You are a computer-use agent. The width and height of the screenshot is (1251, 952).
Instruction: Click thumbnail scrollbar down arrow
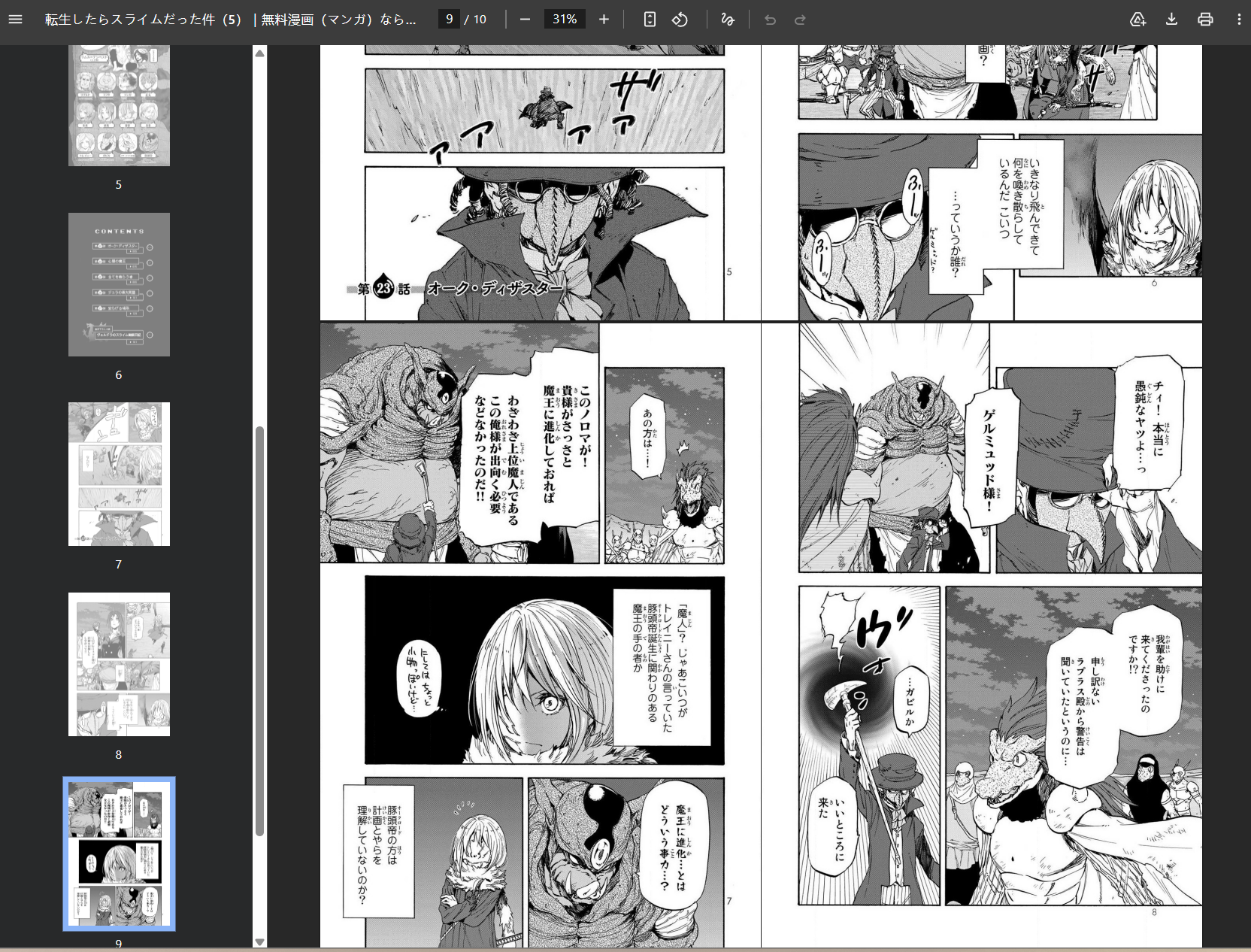point(260,941)
